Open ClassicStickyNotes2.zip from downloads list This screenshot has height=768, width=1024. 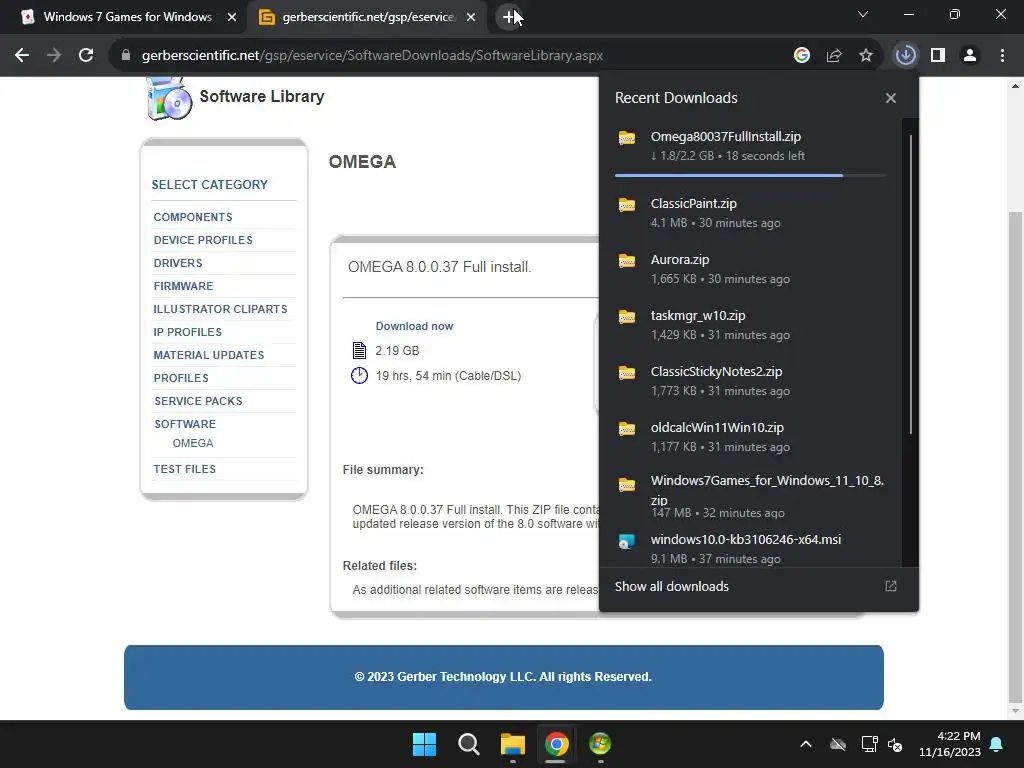point(750,381)
